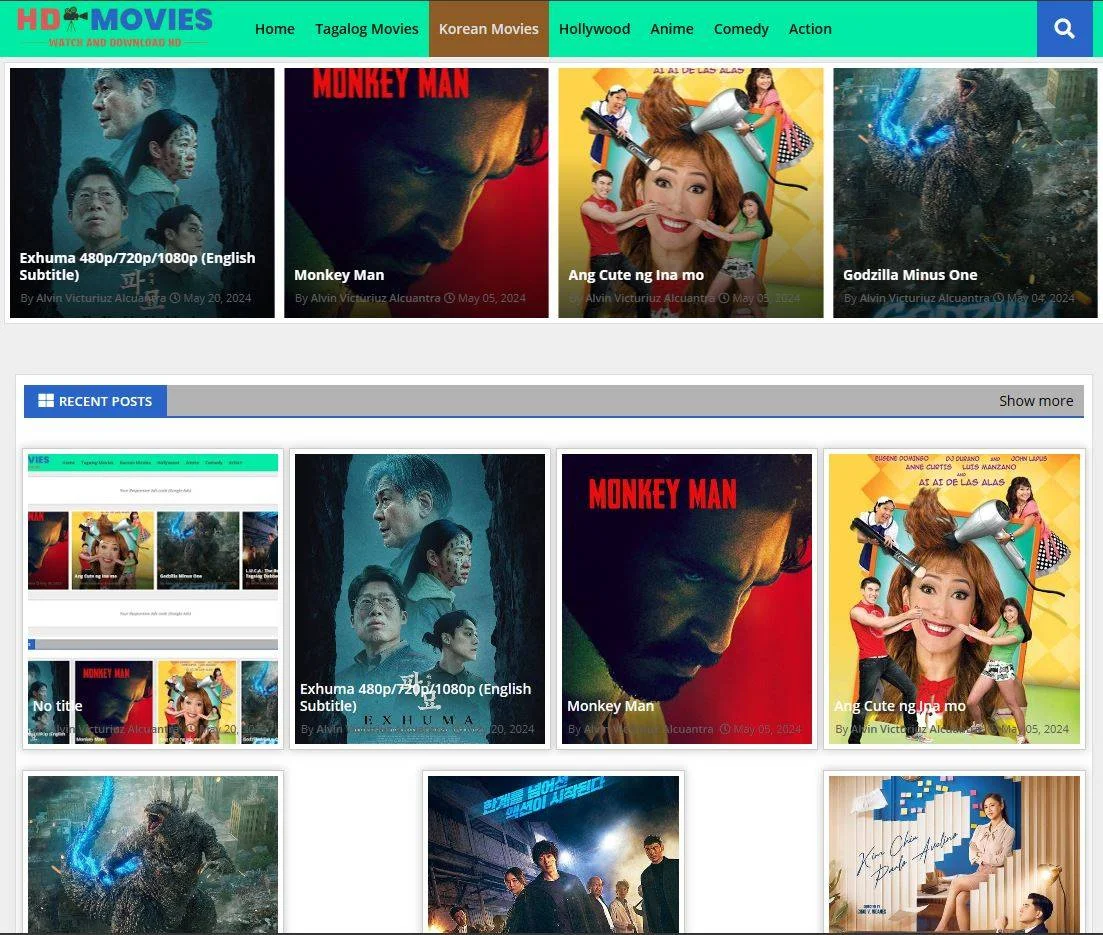
Task: Open the featured Ang Cute ng Ina mo title
Action: 636,275
